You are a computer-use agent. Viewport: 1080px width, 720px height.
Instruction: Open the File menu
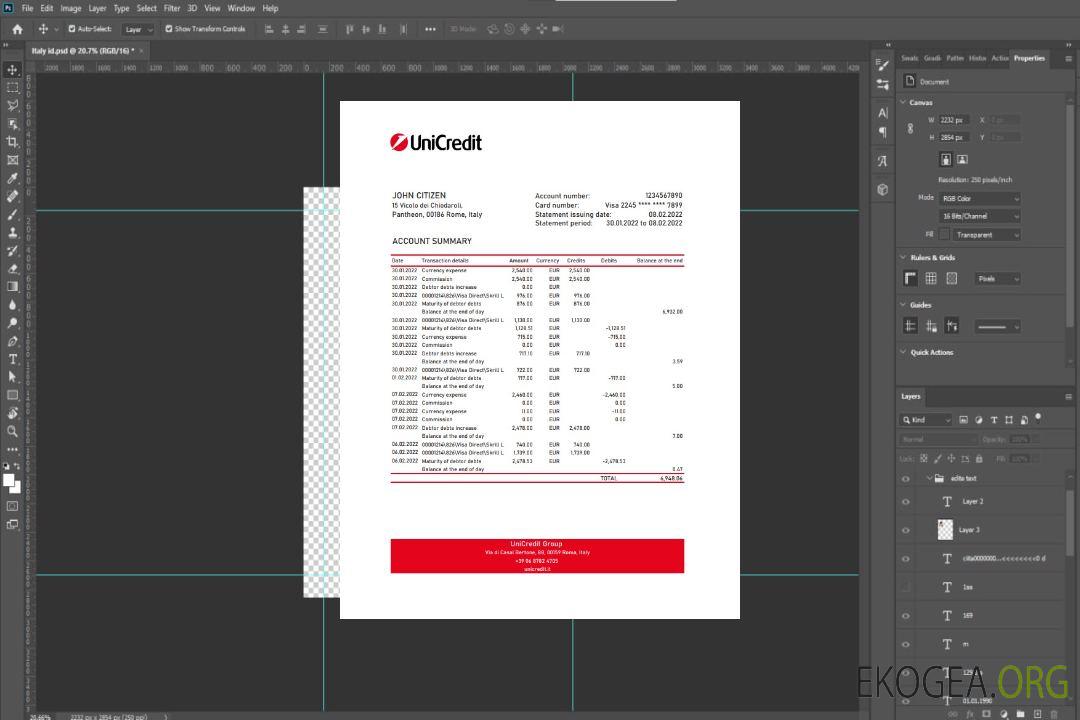pos(28,8)
